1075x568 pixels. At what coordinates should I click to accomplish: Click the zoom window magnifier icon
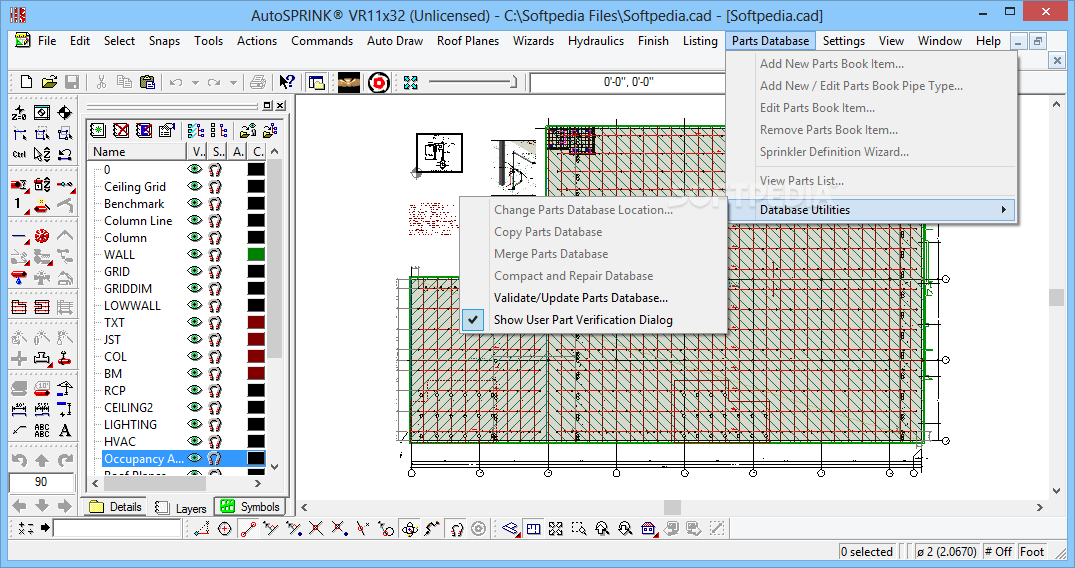pyautogui.click(x=579, y=529)
